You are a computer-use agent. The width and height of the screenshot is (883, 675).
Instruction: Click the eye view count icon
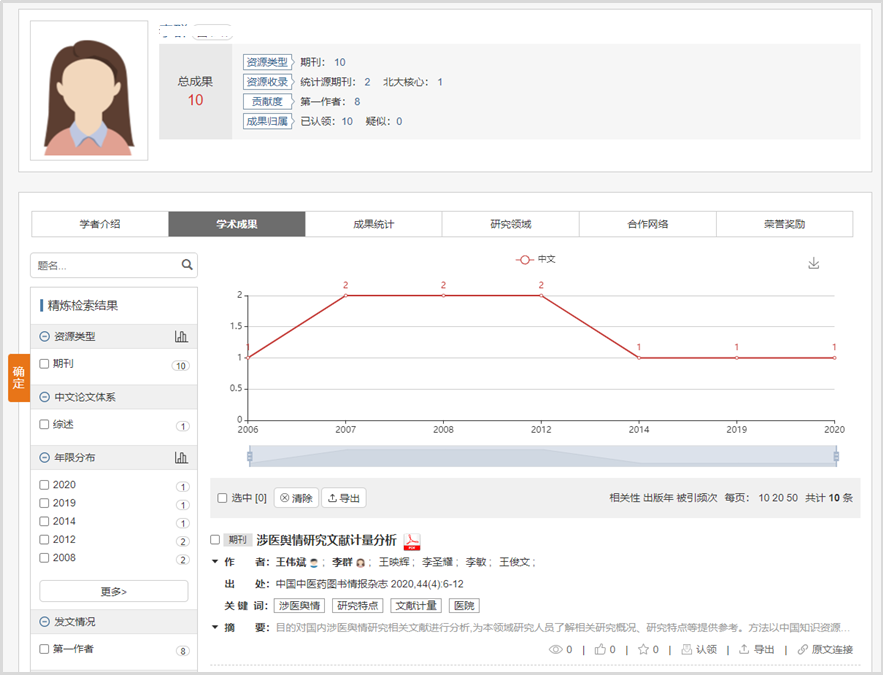(557, 650)
